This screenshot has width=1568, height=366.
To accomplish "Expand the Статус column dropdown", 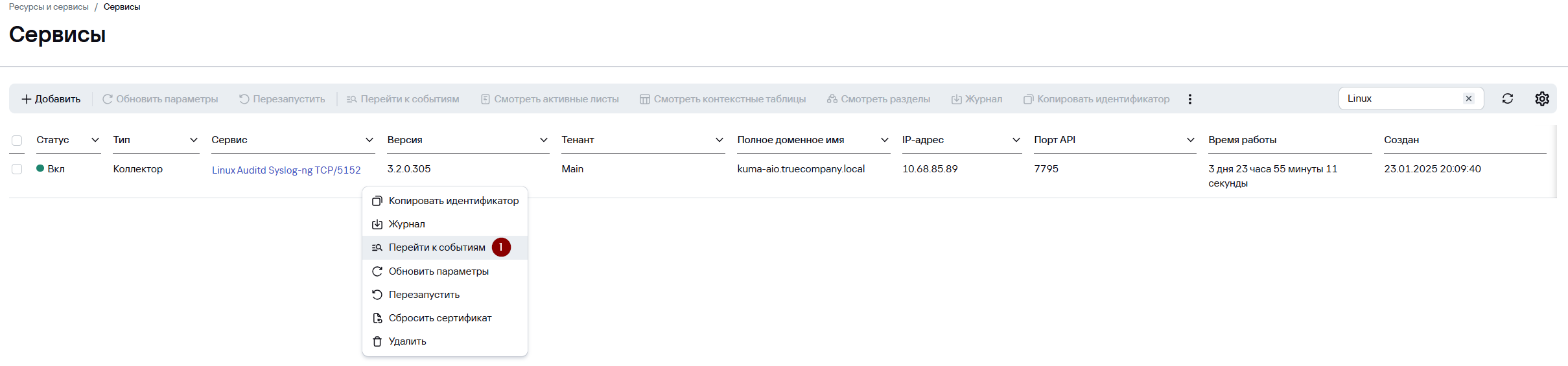I will [95, 140].
